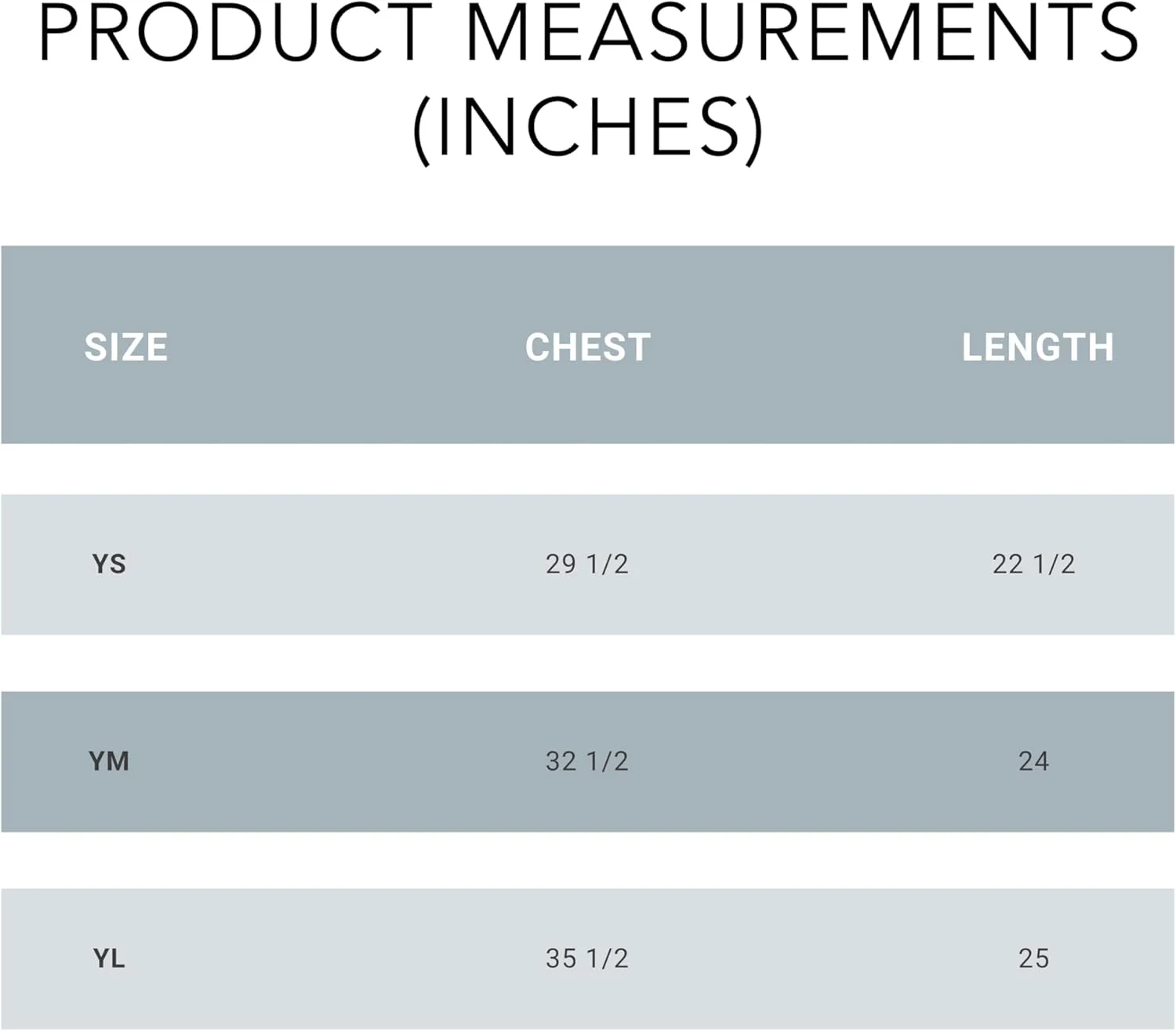The height and width of the screenshot is (1031, 1176).
Task: Click the (INCHES) subtitle text
Action: 588,128
